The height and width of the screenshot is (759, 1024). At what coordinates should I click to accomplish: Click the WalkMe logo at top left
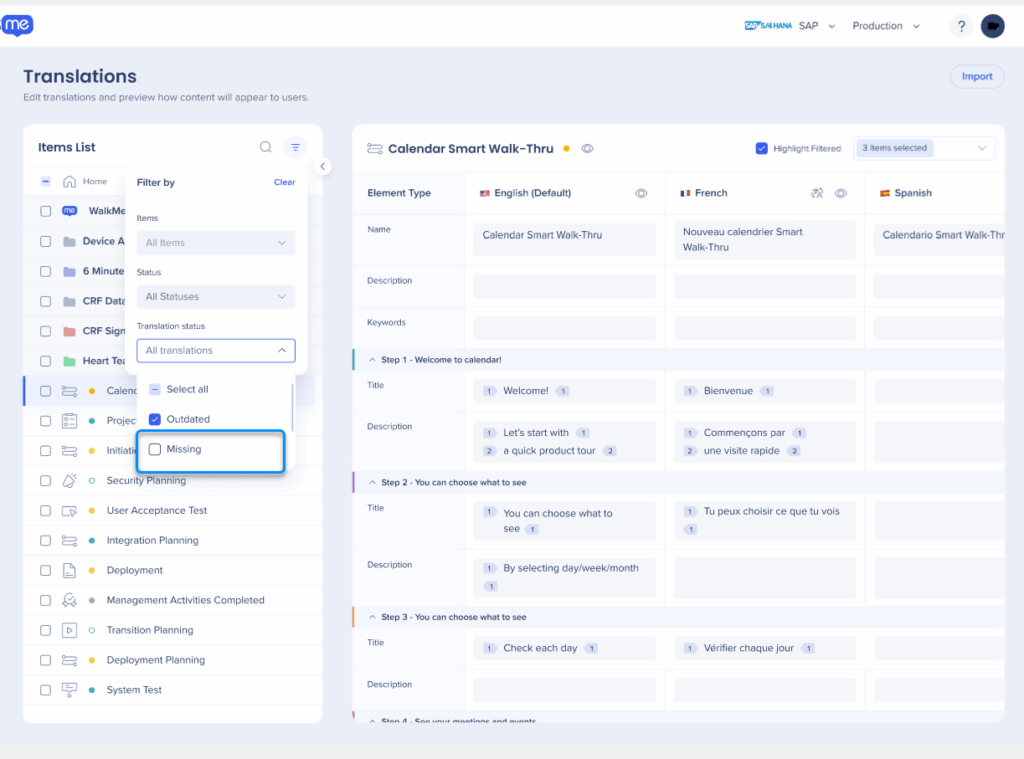(x=17, y=26)
